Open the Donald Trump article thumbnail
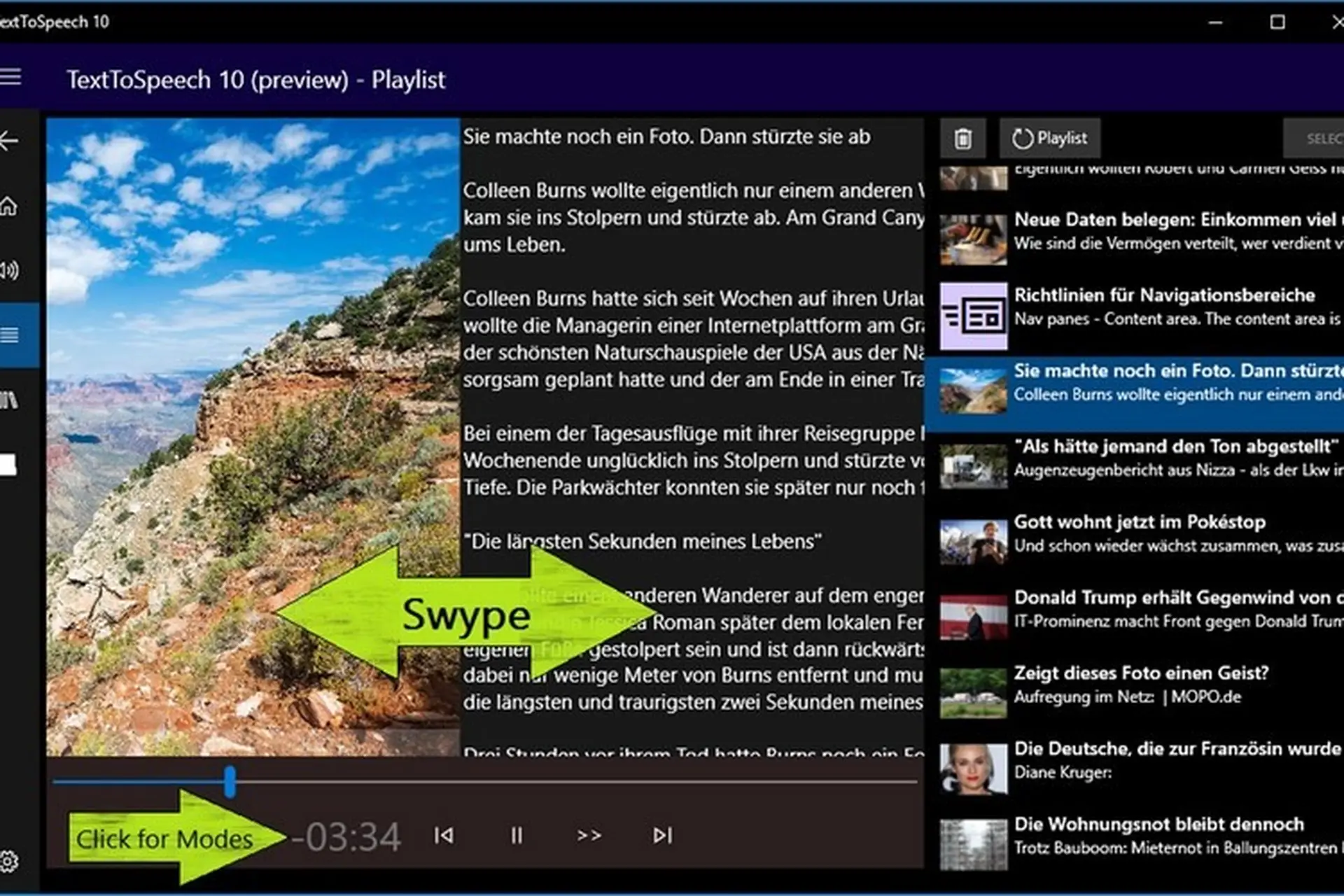 973,617
